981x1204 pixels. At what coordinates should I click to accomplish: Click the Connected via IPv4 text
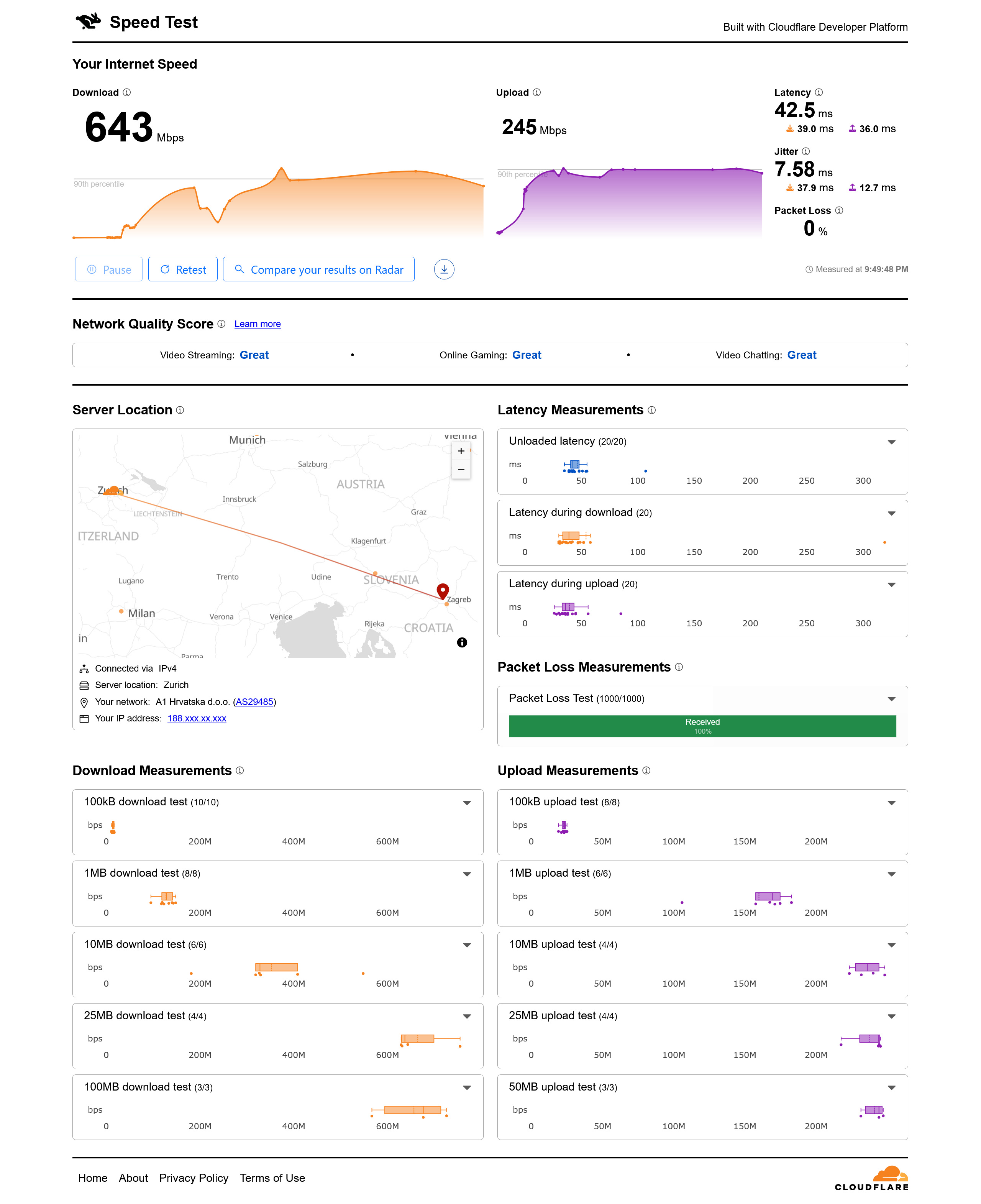click(136, 669)
